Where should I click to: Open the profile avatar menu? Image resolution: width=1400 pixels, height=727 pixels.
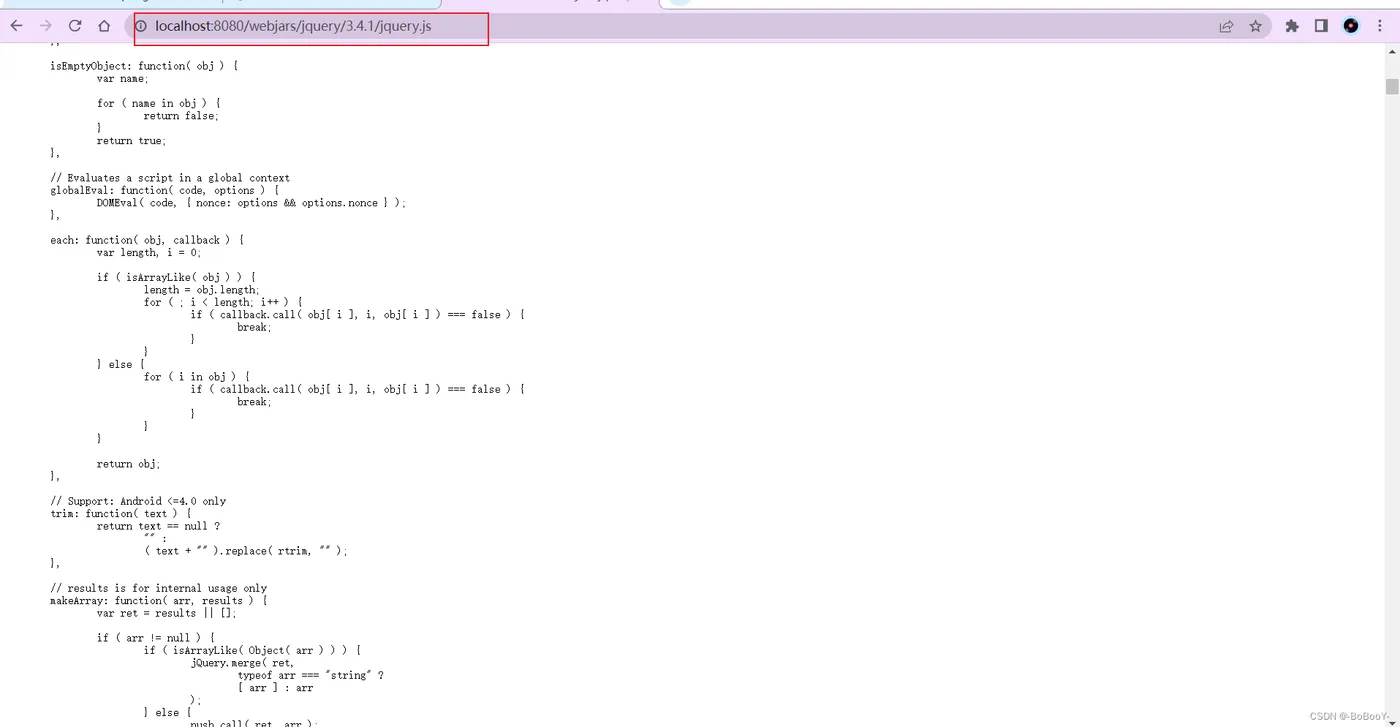pos(1351,26)
